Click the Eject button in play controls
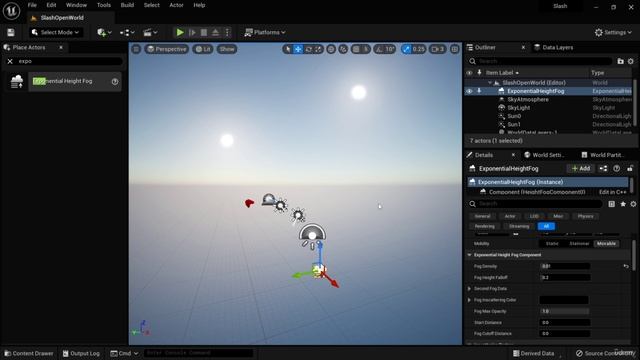This screenshot has width=640, height=360. tap(216, 32)
